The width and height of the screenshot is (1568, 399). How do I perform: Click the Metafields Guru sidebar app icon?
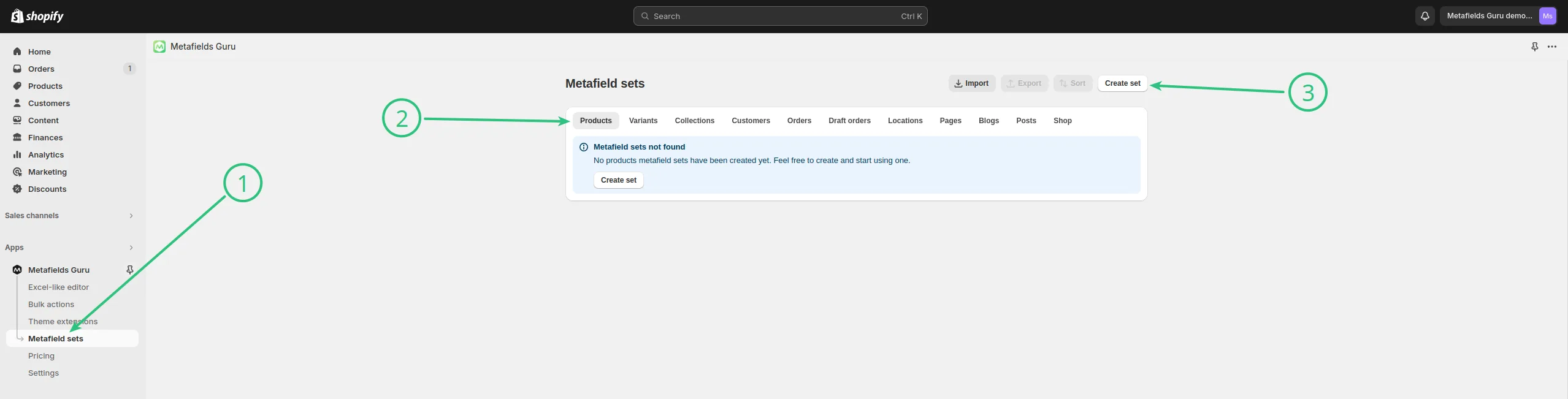point(17,270)
